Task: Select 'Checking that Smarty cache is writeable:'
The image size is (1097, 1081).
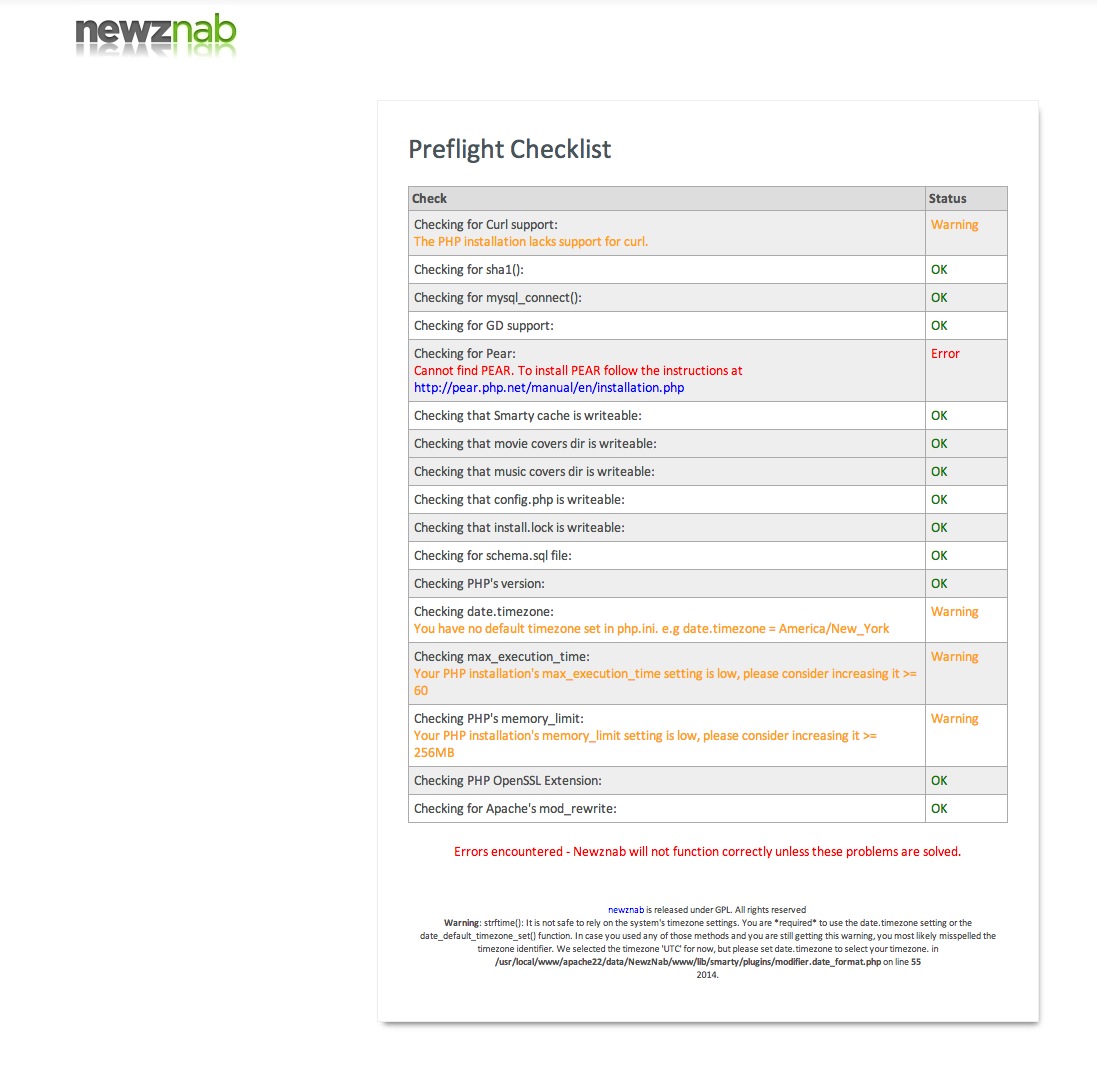Action: pyautogui.click(x=528, y=416)
